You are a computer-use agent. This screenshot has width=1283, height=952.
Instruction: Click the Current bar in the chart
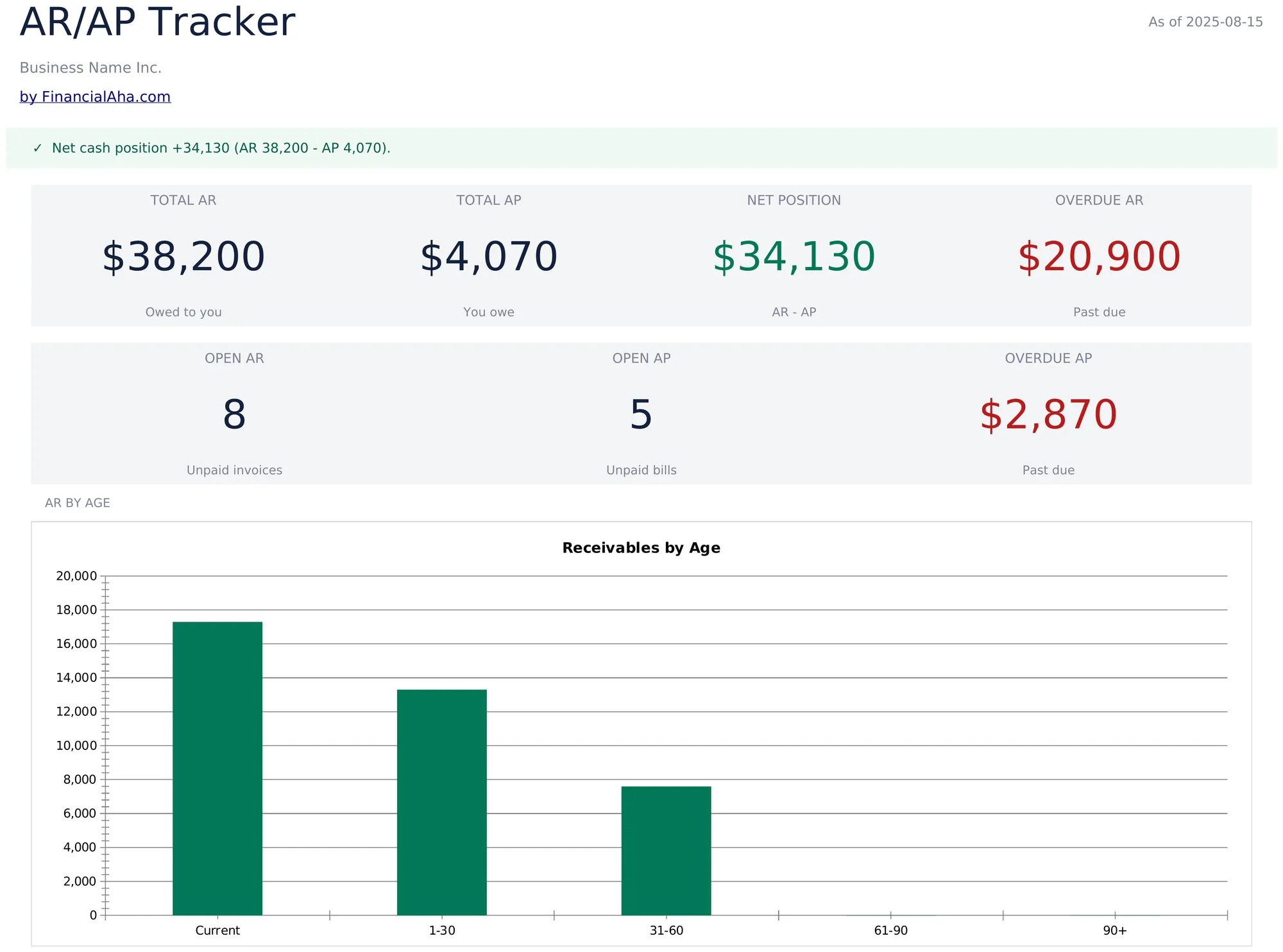click(217, 769)
